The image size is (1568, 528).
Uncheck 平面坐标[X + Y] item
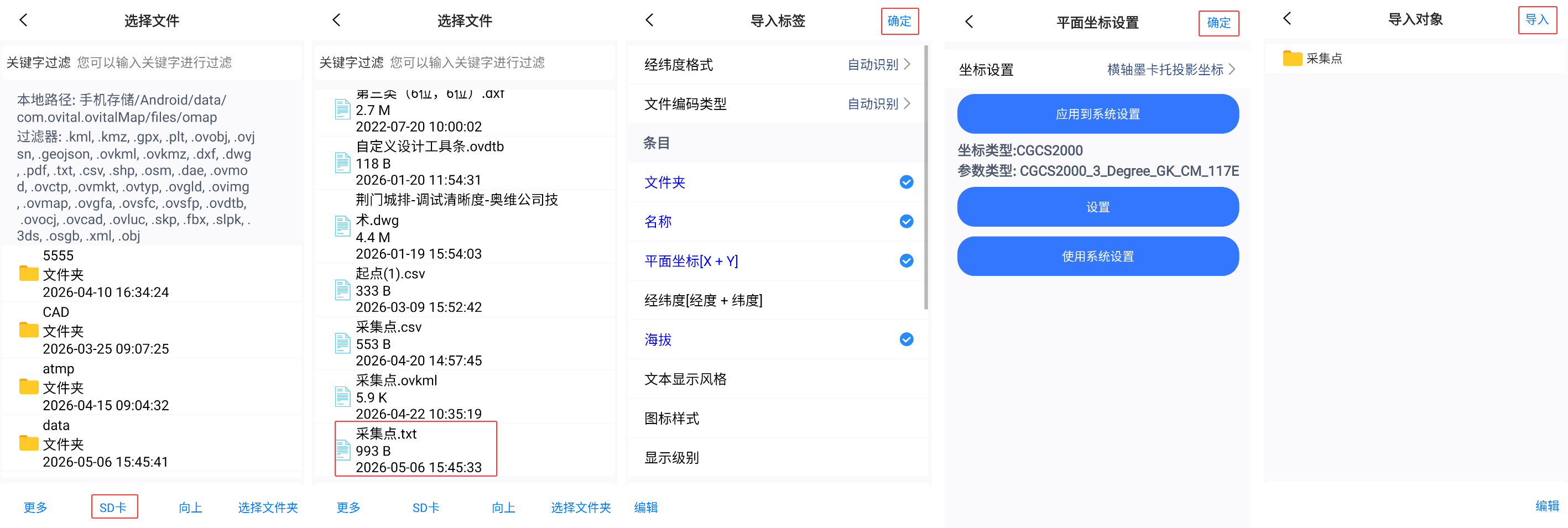coord(906,261)
